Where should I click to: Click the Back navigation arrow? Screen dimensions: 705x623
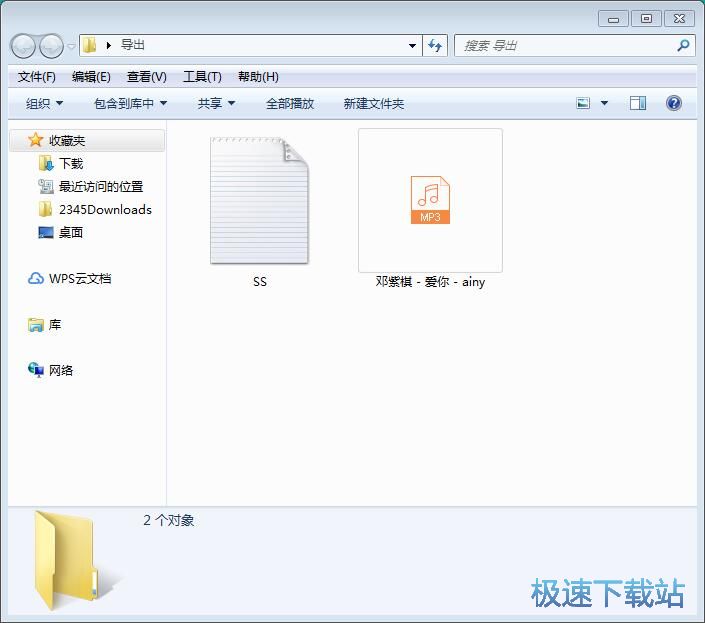(23, 46)
